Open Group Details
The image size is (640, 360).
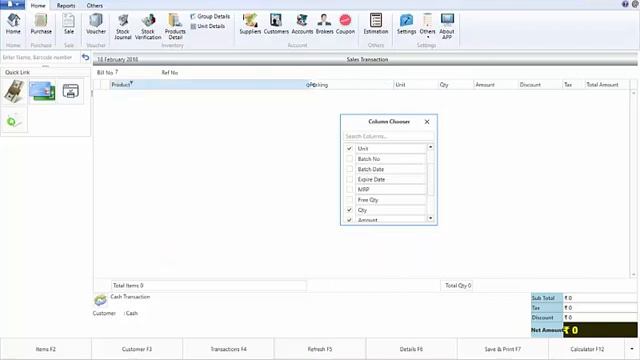(210, 16)
